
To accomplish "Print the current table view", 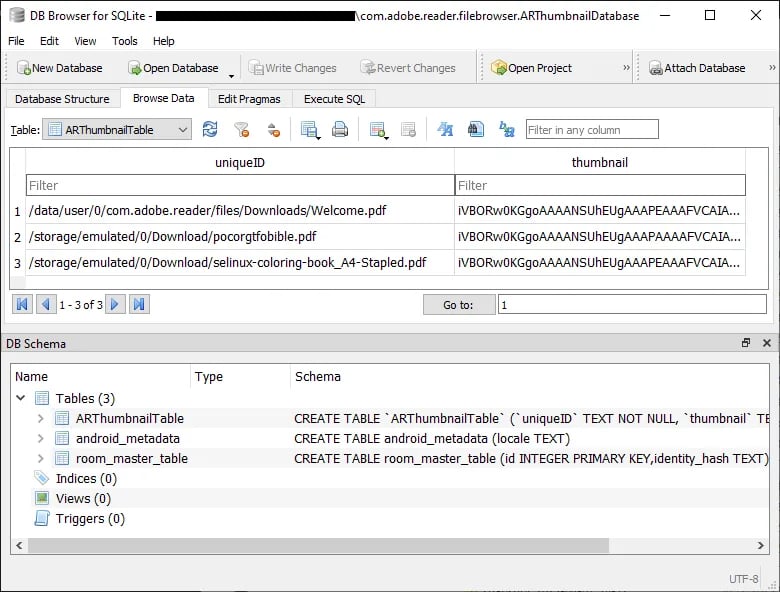I will point(340,130).
